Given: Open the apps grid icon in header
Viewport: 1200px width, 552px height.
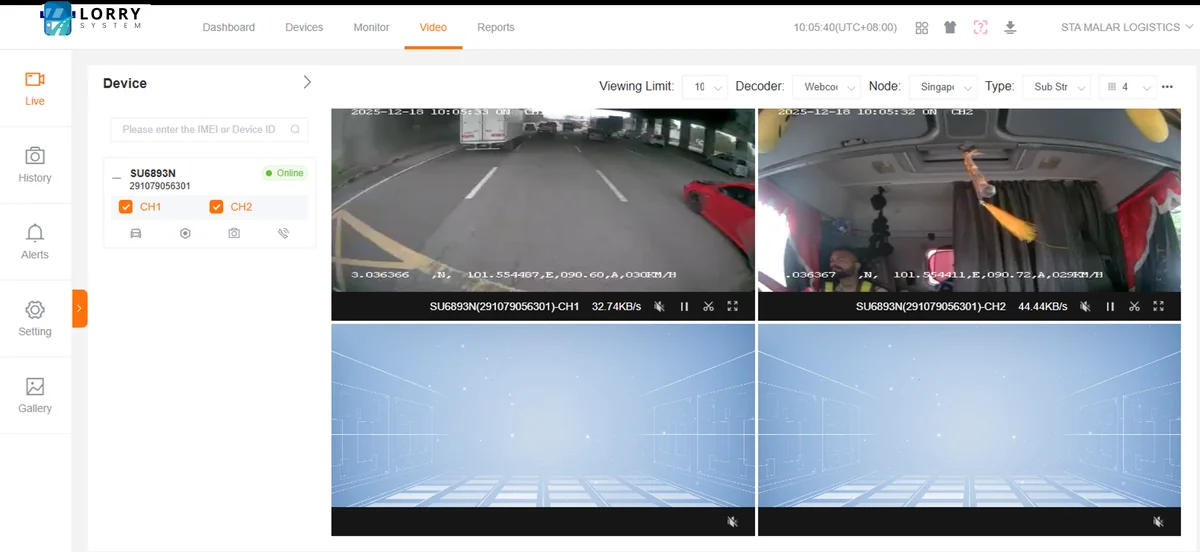Looking at the screenshot, I should tap(922, 27).
